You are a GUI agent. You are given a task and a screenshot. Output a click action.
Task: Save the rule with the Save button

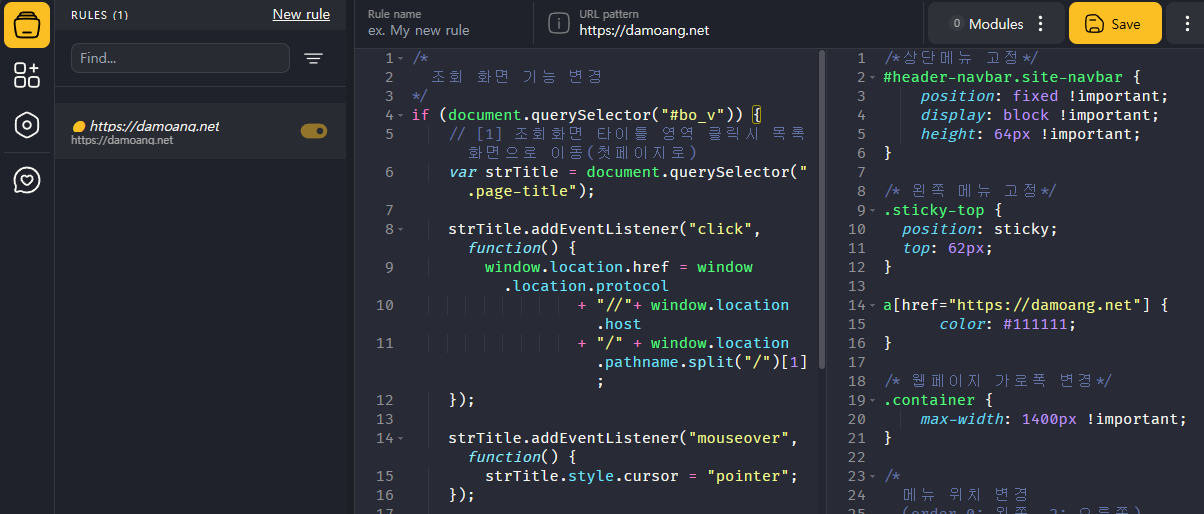[1115, 24]
